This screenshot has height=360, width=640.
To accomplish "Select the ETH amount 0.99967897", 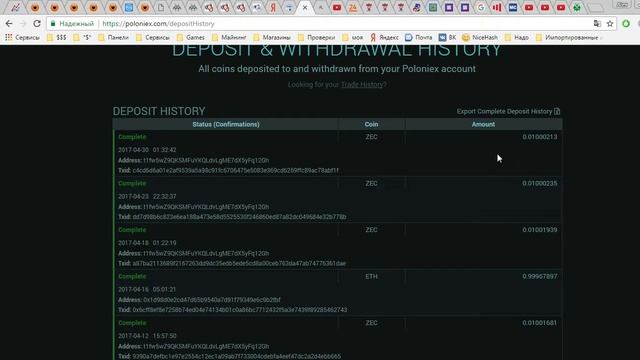I will (540, 276).
